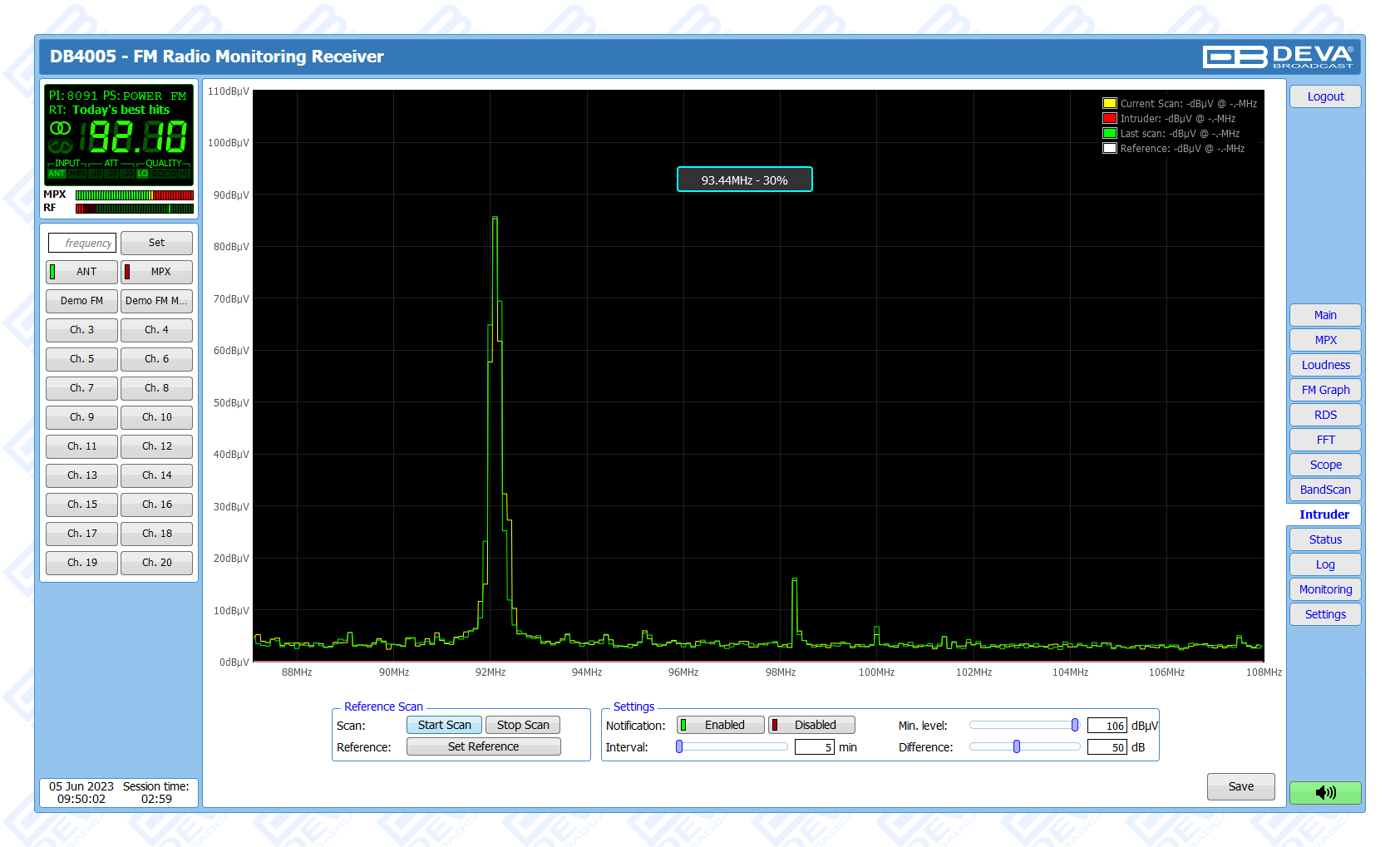Image resolution: width=1400 pixels, height=847 pixels.
Task: Click the DEVA Broadcast logo
Action: 1277,57
